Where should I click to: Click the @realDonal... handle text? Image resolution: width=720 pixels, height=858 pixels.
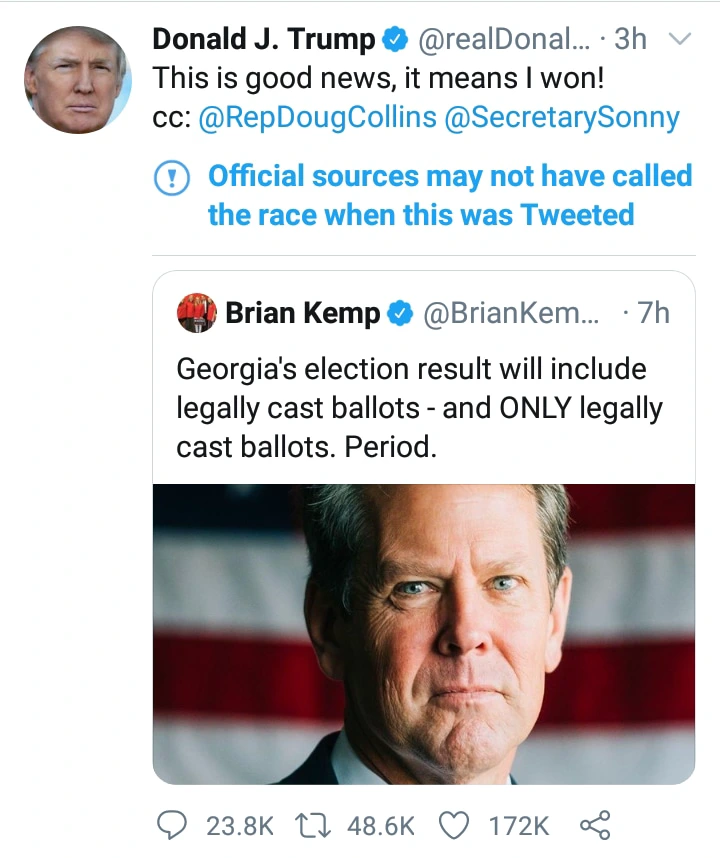(504, 39)
